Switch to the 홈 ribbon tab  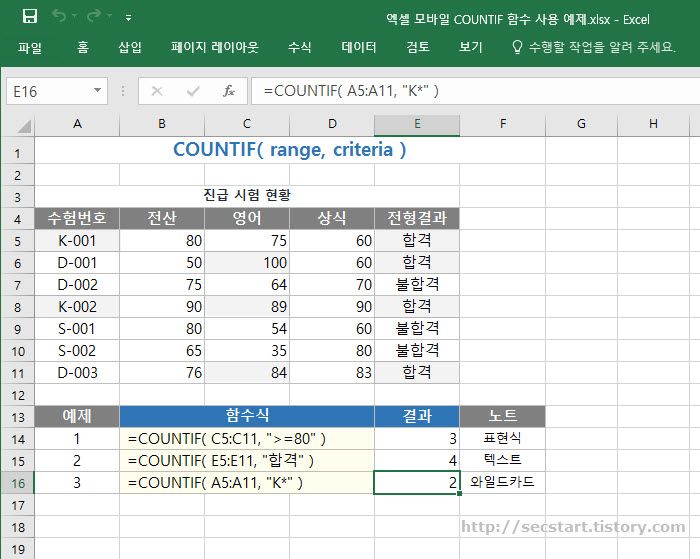click(x=83, y=47)
